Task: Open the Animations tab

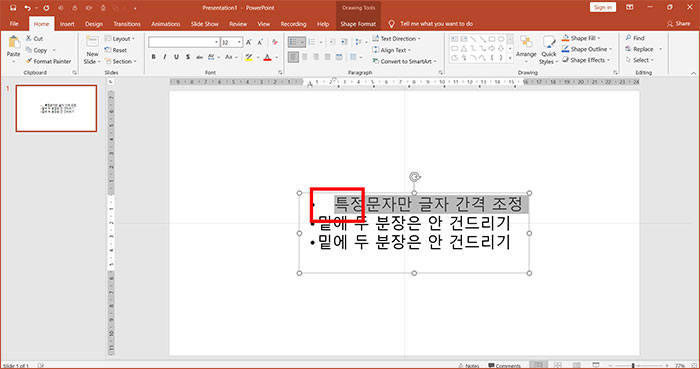Action: pos(166,24)
